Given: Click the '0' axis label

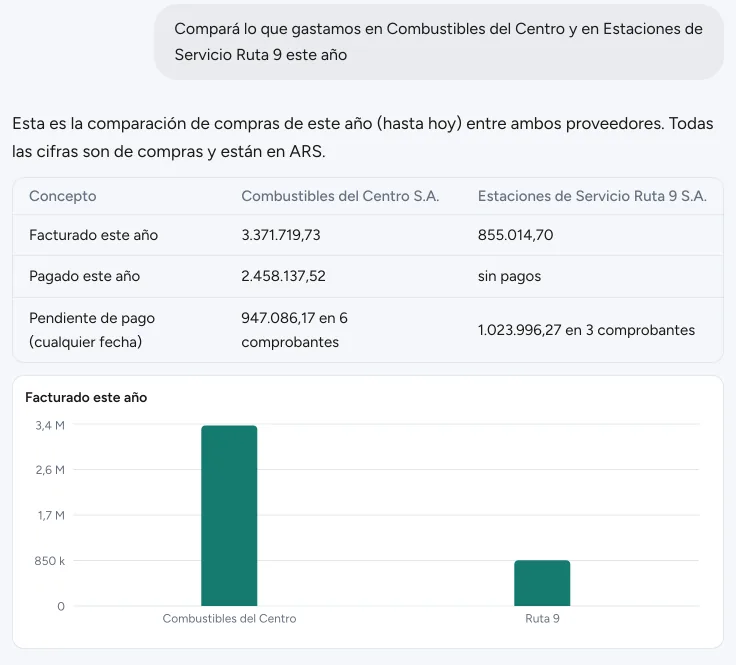Looking at the screenshot, I should click(x=61, y=606).
